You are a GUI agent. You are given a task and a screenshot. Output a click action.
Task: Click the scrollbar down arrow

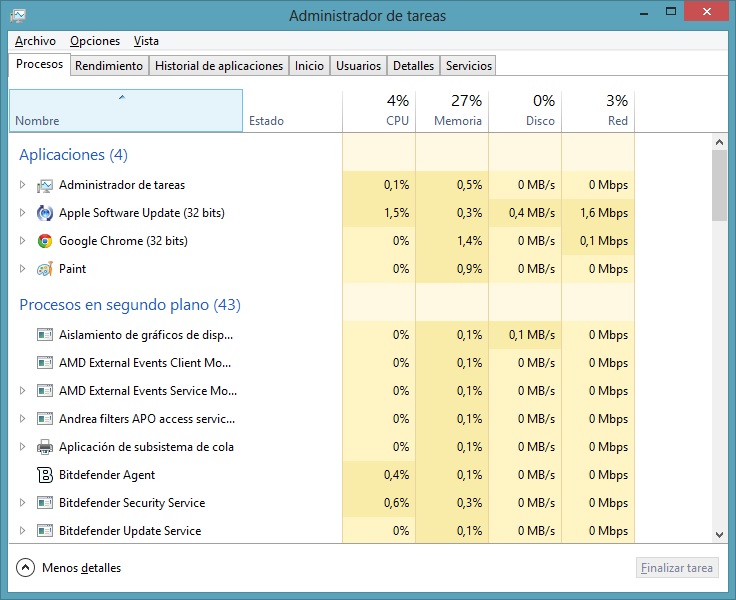click(719, 535)
